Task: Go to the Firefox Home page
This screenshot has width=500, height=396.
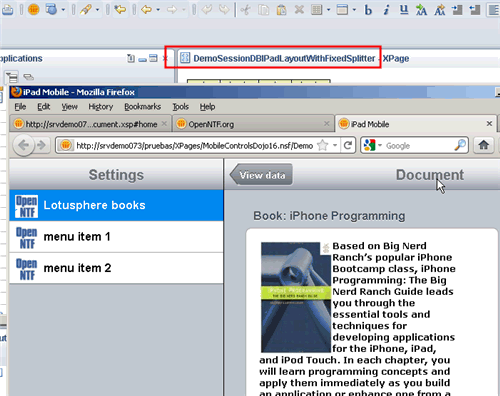Action: point(484,145)
